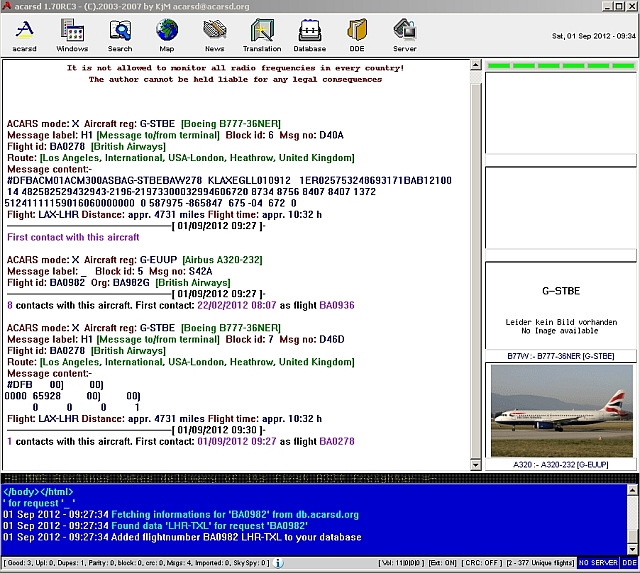Open the Search toolbar icon
Viewport: 640px width, 573px height.
(120, 35)
